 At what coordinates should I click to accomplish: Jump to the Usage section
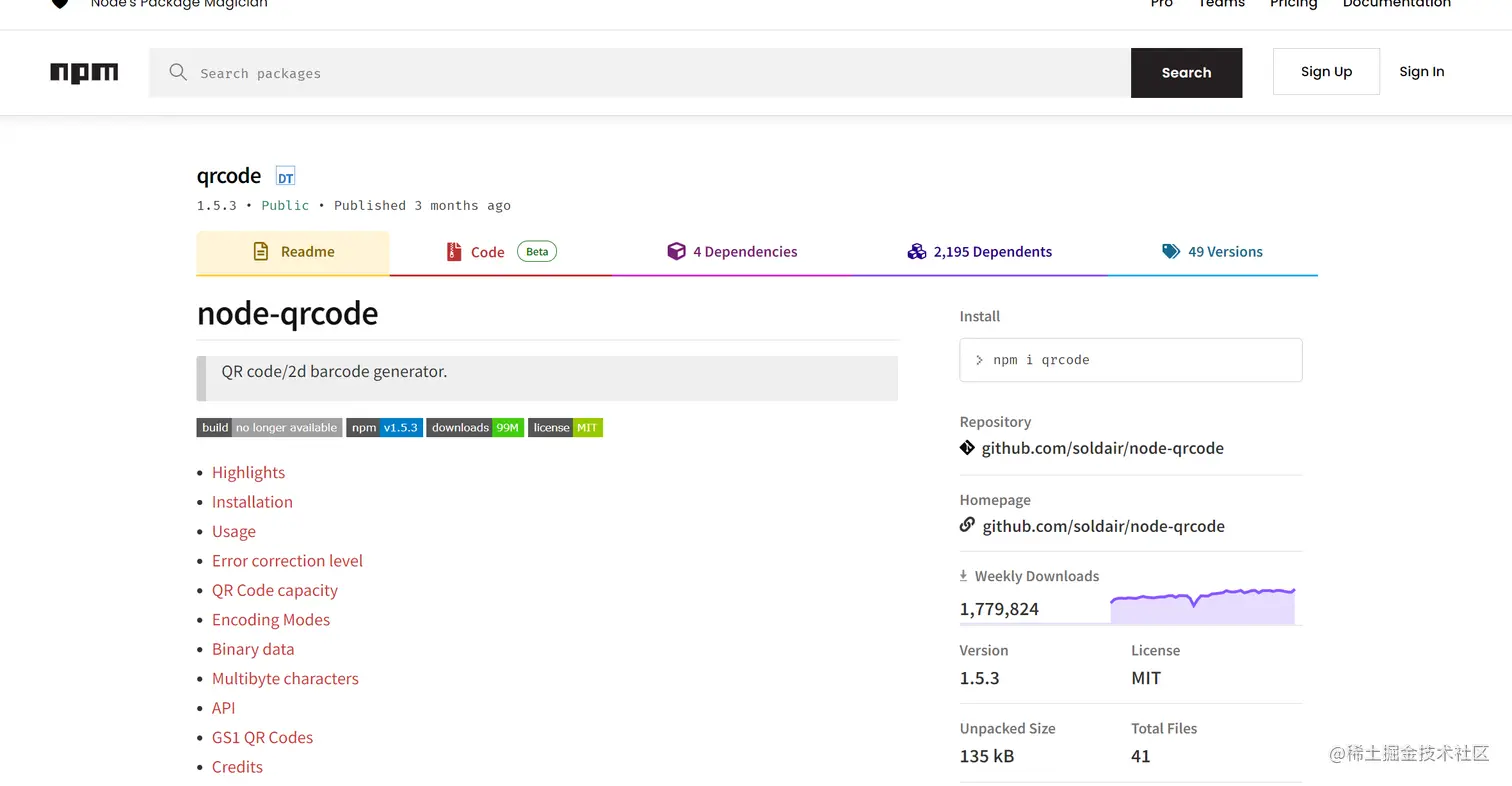pyautogui.click(x=234, y=532)
